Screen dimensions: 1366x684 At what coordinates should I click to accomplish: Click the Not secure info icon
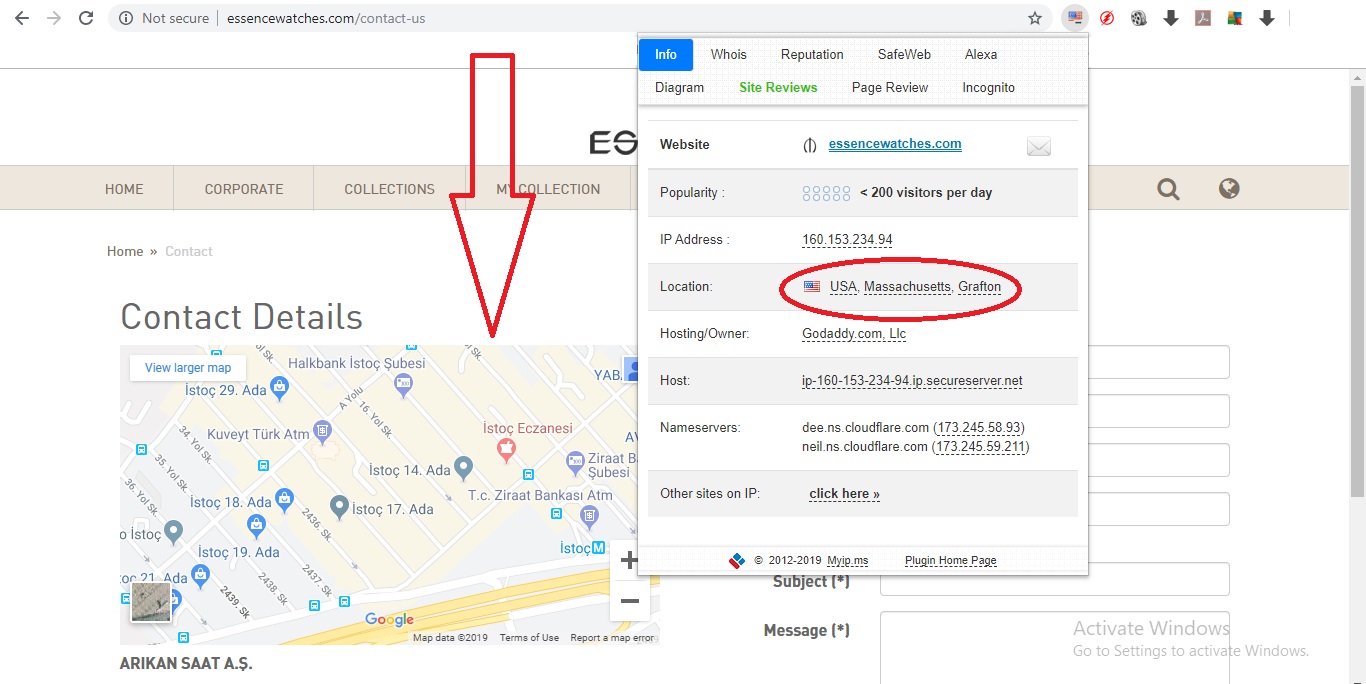(126, 18)
